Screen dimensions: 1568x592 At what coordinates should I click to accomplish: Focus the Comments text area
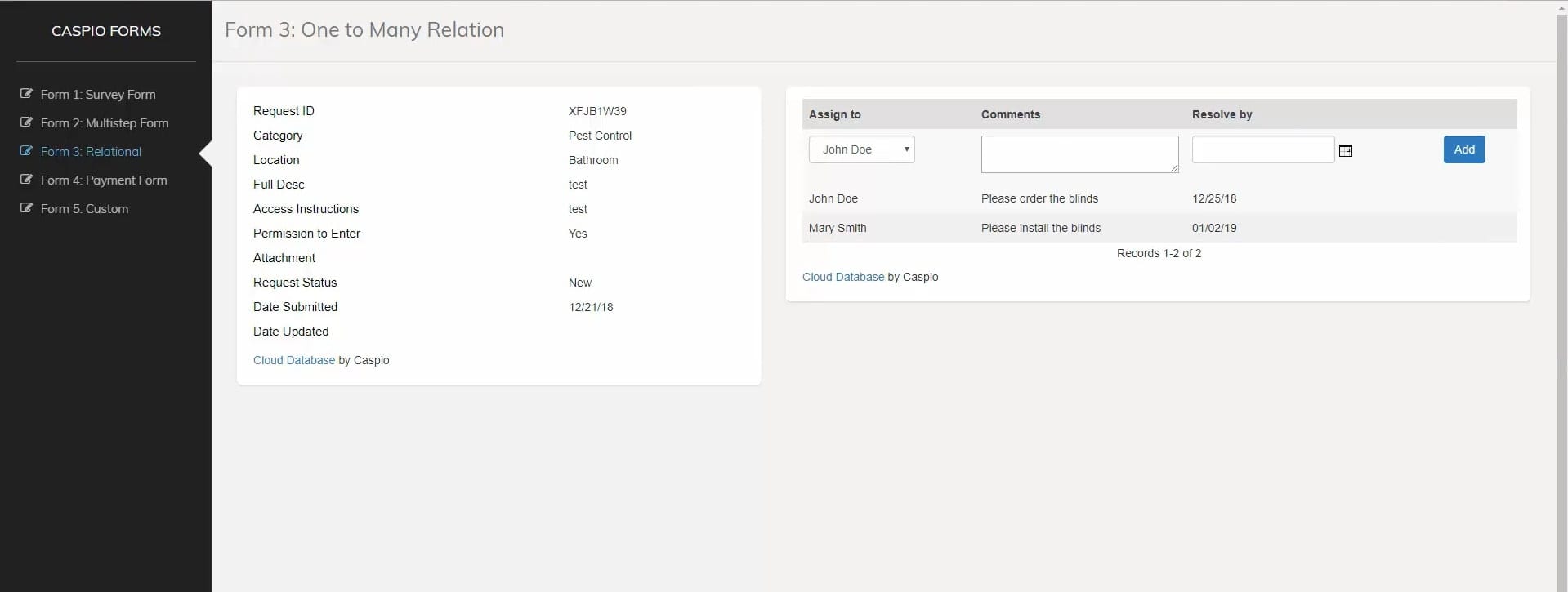[1079, 154]
